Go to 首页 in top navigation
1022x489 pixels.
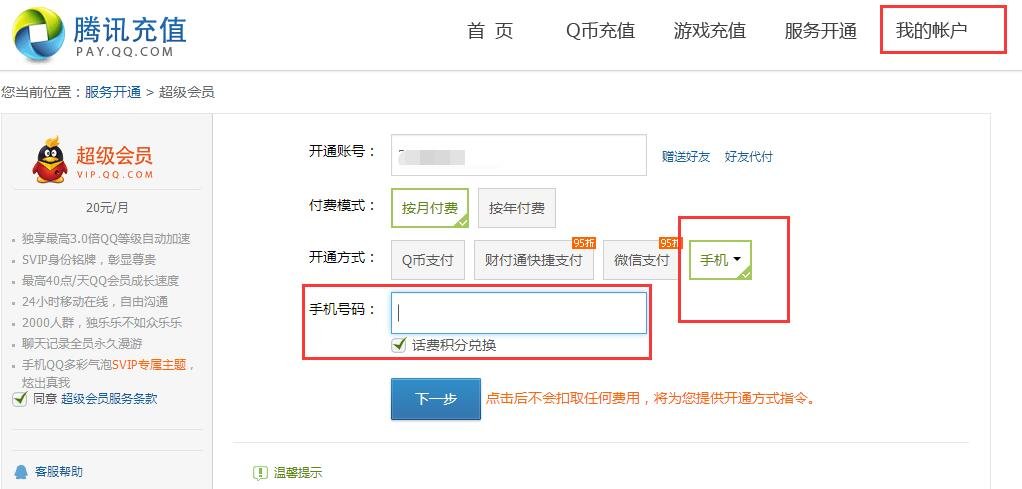(x=490, y=31)
